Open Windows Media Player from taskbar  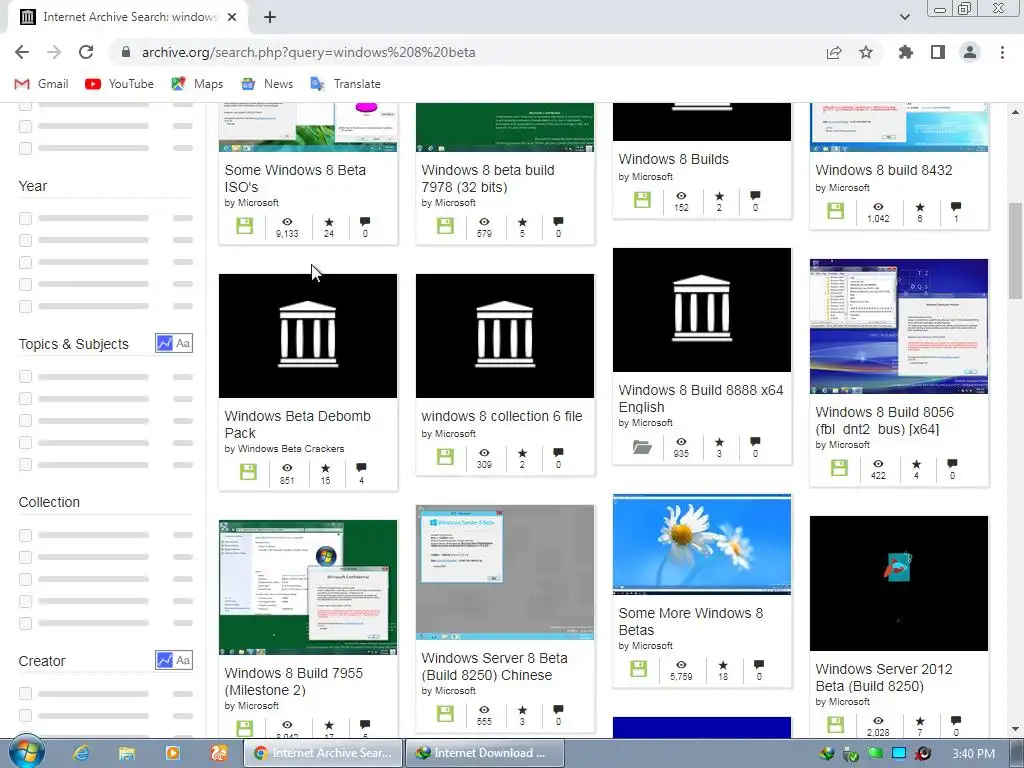172,753
